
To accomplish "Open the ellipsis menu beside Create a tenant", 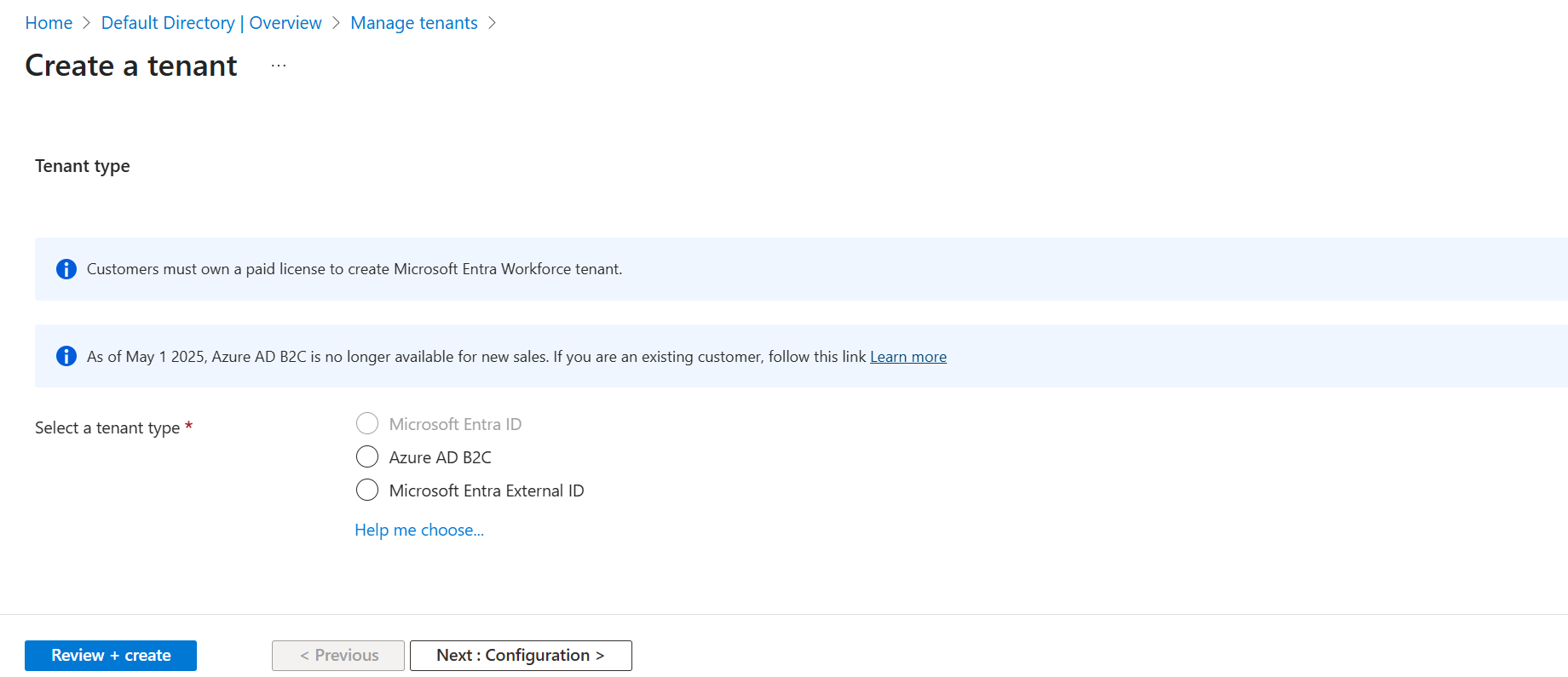I will pos(279,66).
